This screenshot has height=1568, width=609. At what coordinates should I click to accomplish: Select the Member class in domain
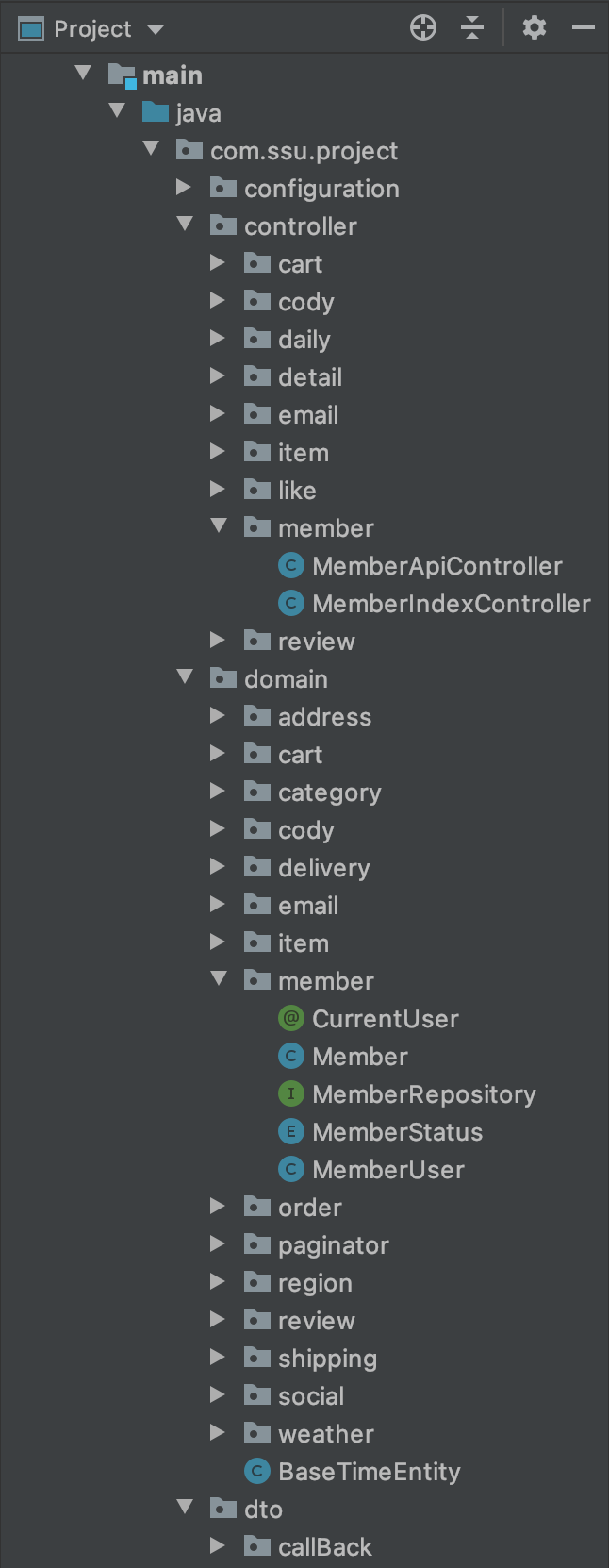[x=360, y=1056]
